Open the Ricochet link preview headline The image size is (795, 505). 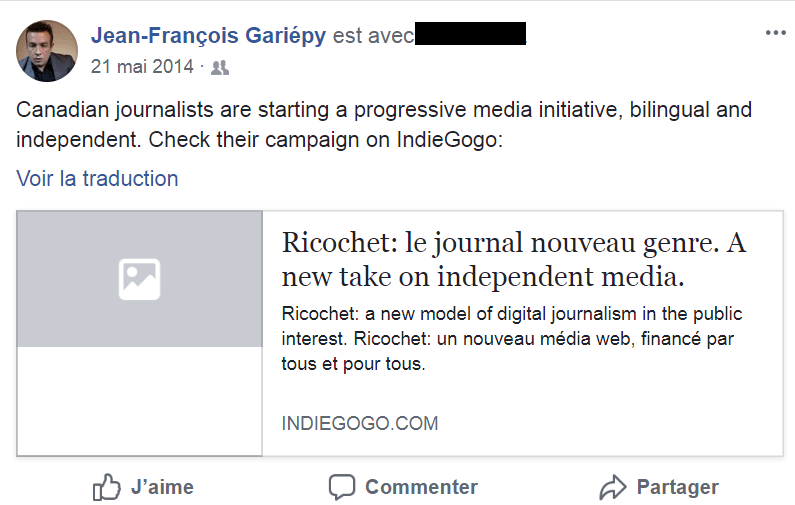click(514, 258)
